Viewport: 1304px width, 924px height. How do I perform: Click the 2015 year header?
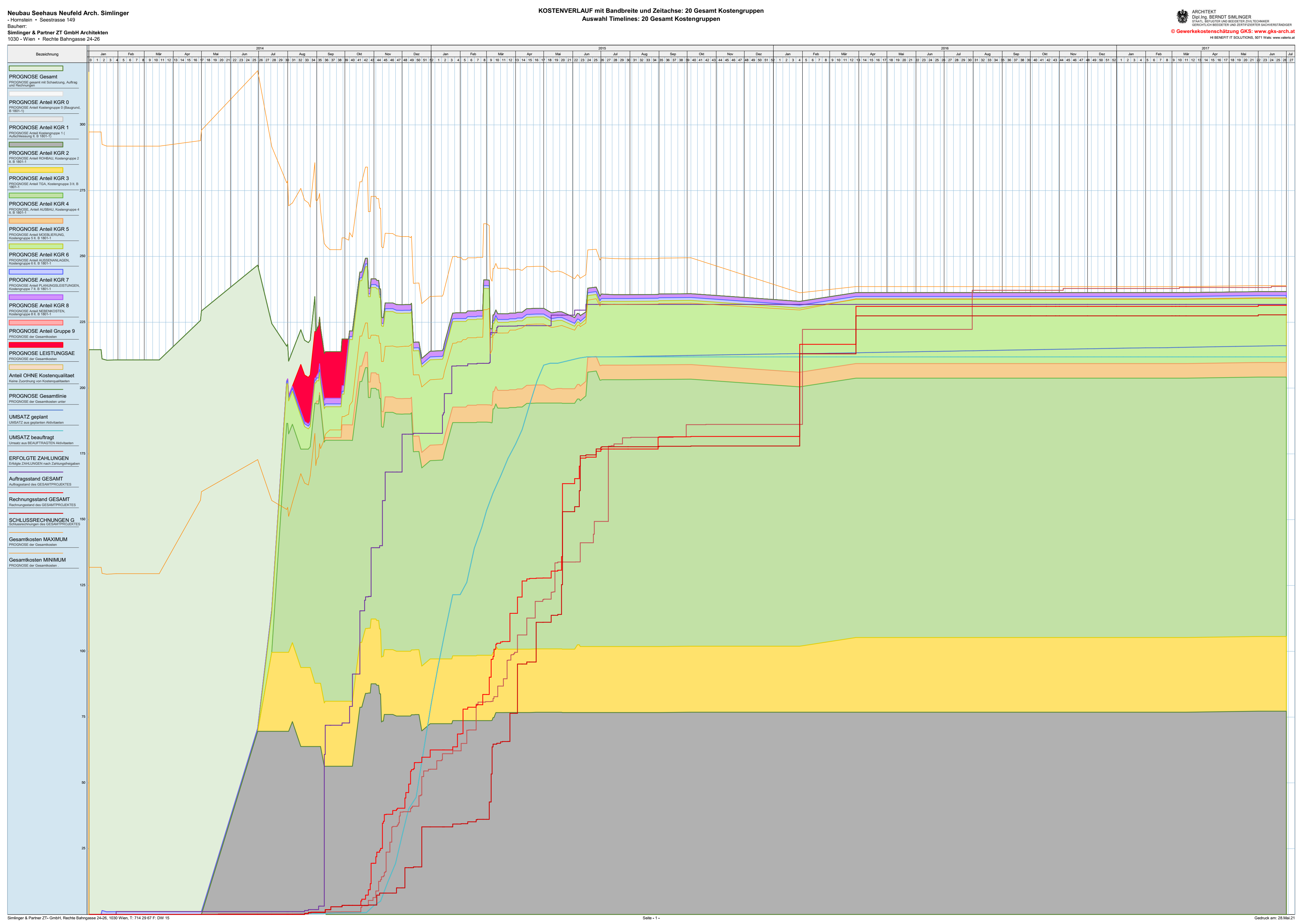click(602, 48)
